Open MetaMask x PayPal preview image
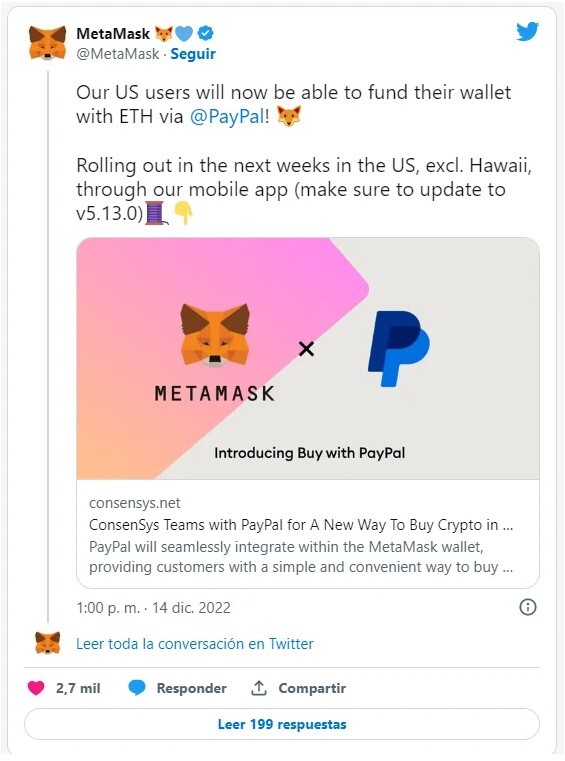 tap(308, 358)
